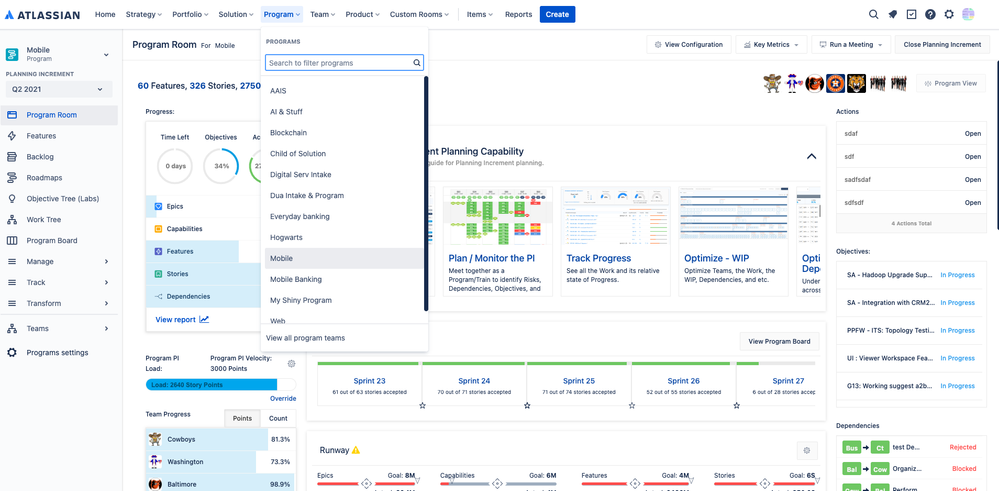Switch Team Progress to Count
The height and width of the screenshot is (491, 999).
[x=278, y=418]
